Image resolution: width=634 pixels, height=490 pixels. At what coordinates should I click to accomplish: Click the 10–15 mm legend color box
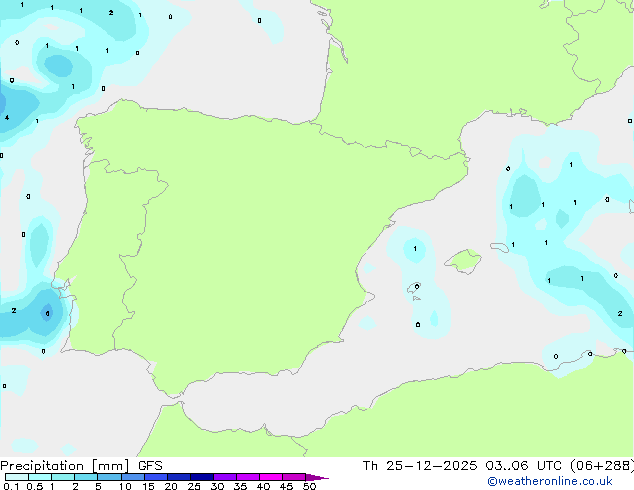point(132,477)
